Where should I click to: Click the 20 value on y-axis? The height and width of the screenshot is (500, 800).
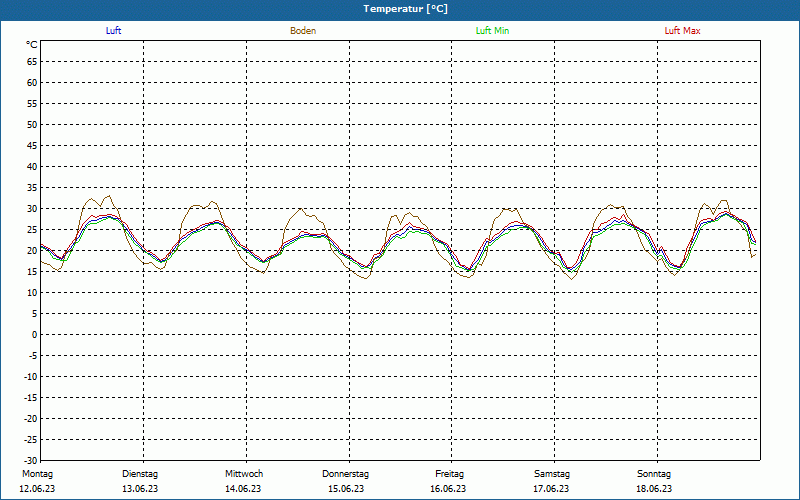32,251
